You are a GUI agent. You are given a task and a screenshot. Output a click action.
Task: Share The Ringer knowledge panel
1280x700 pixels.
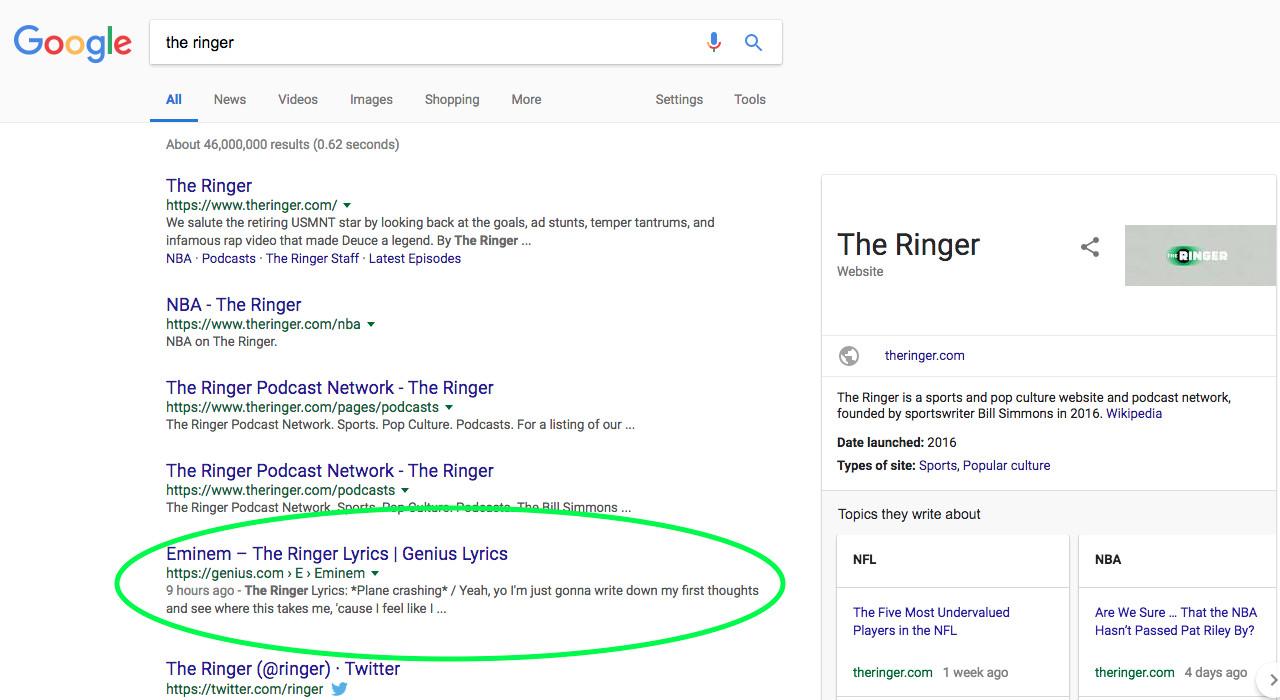1090,247
